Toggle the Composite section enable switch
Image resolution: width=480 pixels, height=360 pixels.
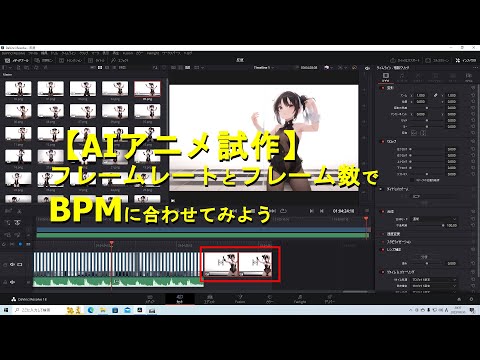382,212
